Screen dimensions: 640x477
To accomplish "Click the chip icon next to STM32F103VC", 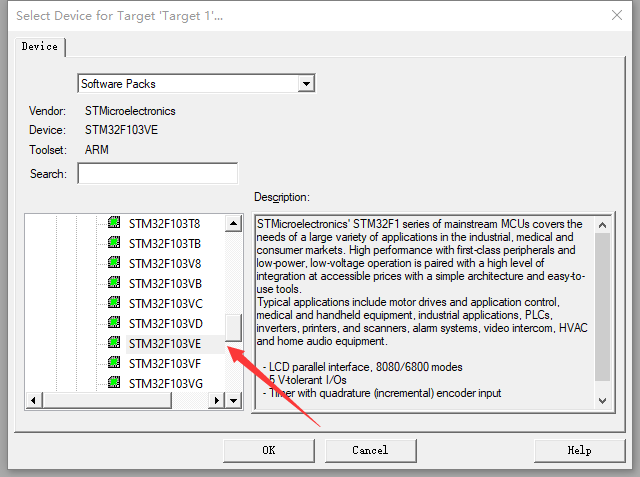I will (114, 303).
